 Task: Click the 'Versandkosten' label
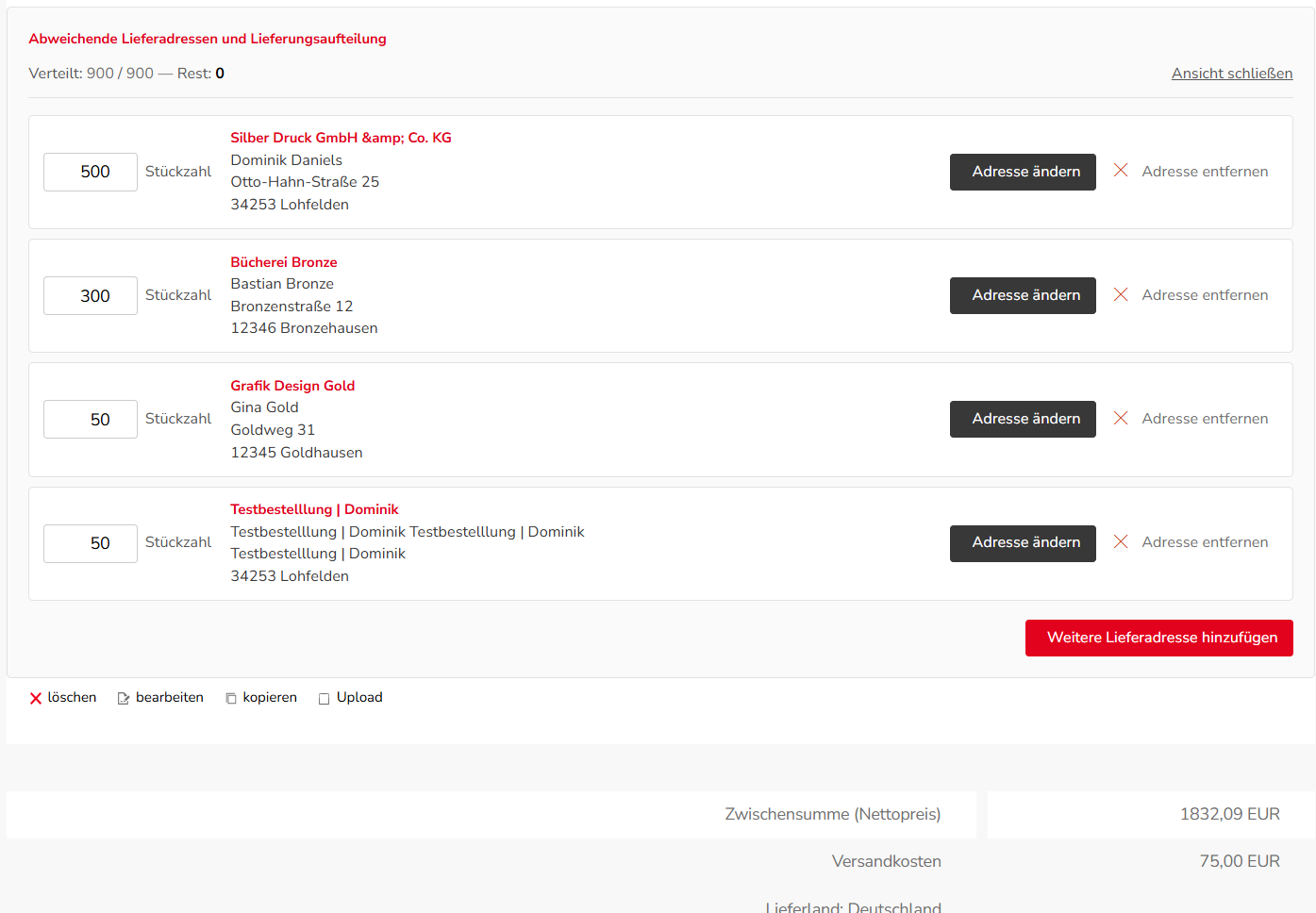pos(887,861)
